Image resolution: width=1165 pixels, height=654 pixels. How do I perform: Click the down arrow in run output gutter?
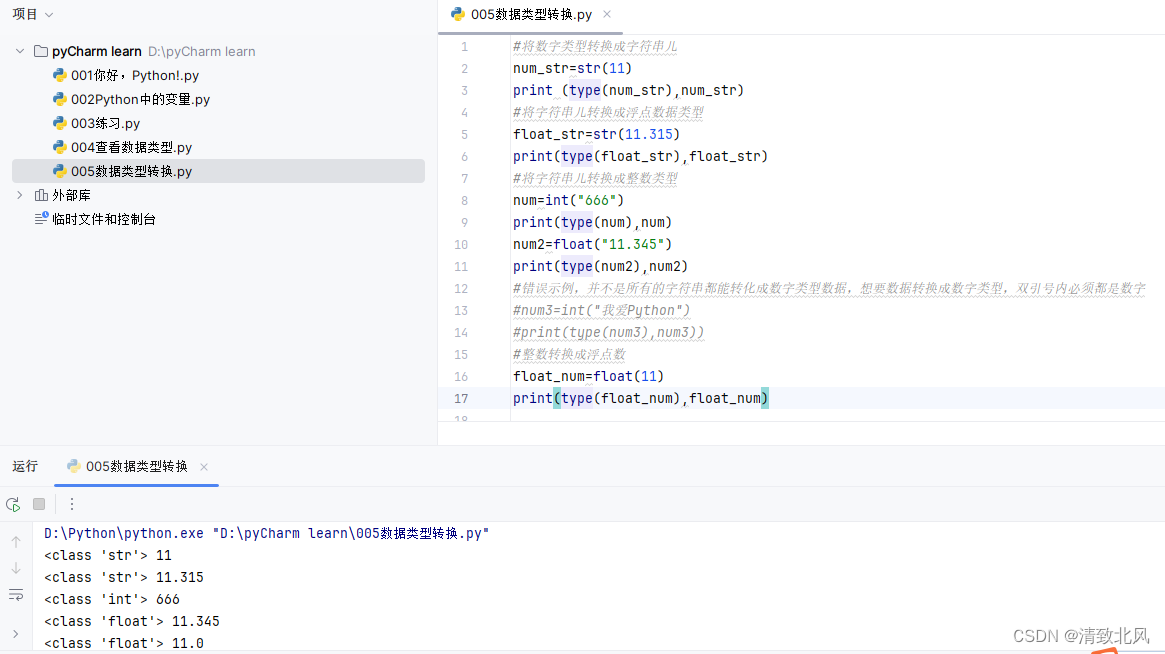(15, 567)
